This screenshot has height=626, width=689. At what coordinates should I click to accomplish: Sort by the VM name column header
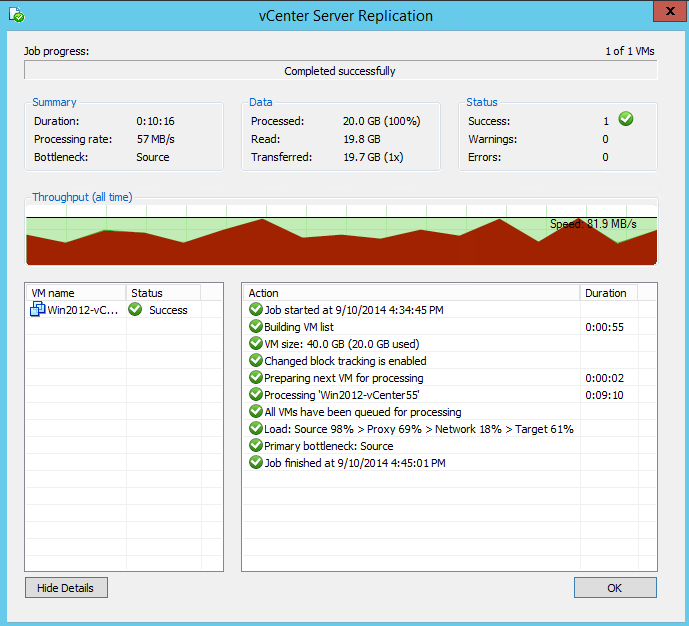click(76, 293)
